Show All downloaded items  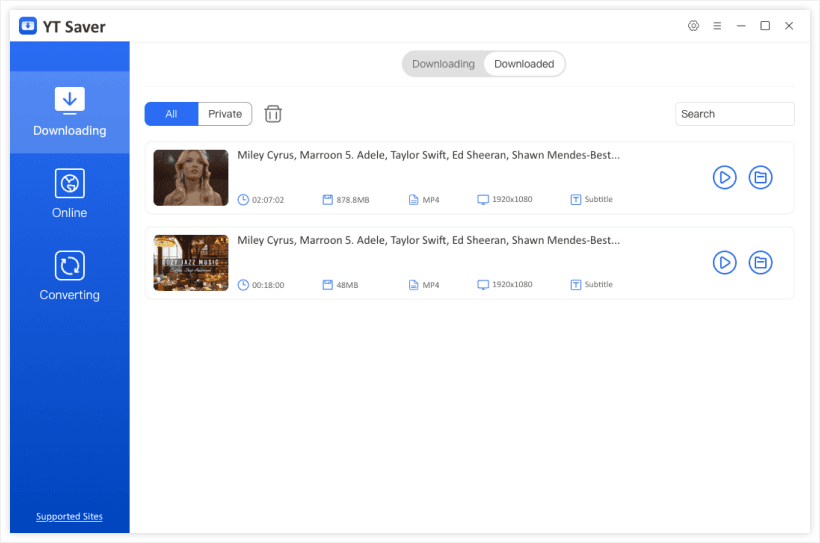click(172, 114)
